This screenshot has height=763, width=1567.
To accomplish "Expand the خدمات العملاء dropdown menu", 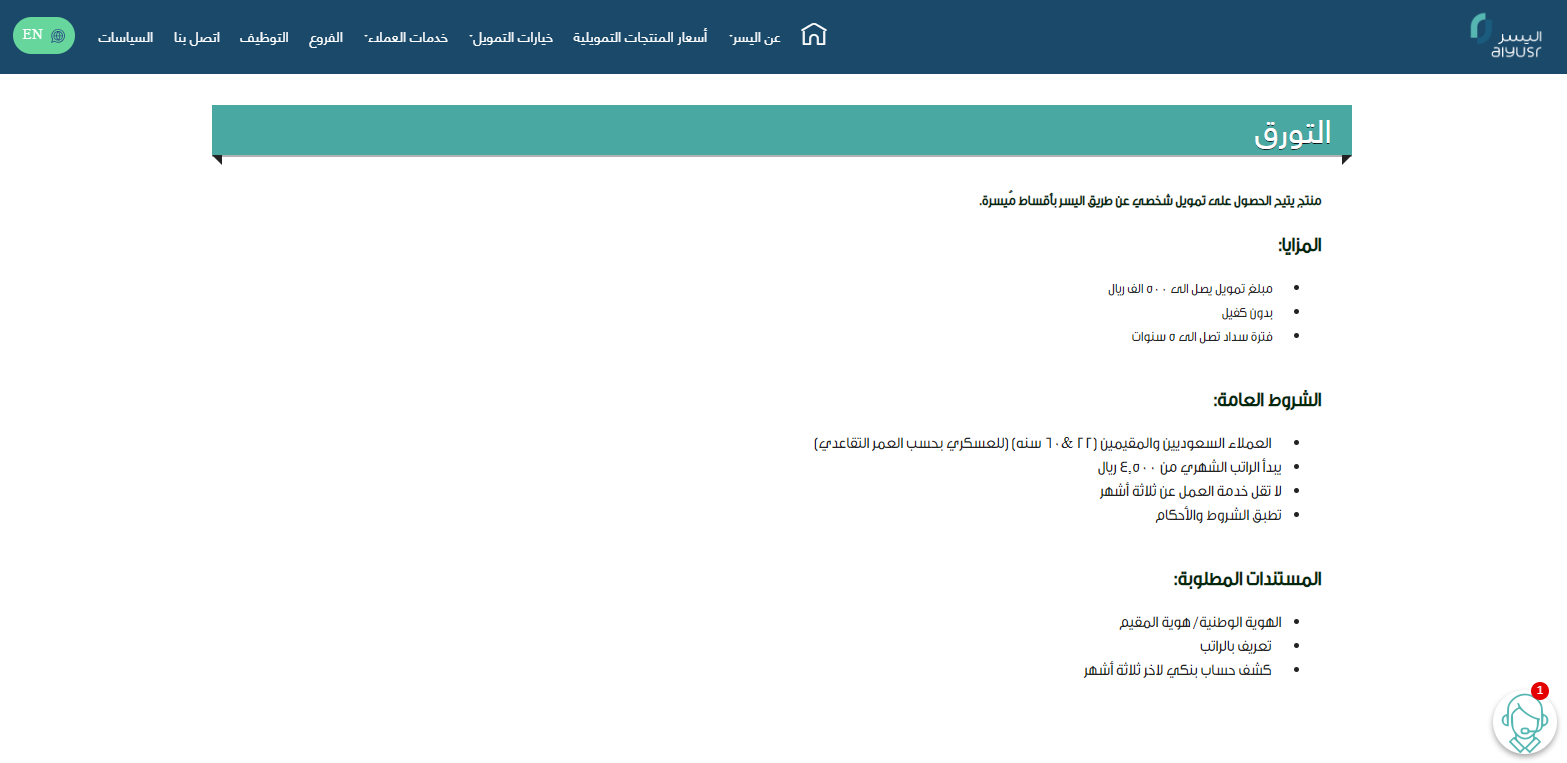I will (x=405, y=38).
